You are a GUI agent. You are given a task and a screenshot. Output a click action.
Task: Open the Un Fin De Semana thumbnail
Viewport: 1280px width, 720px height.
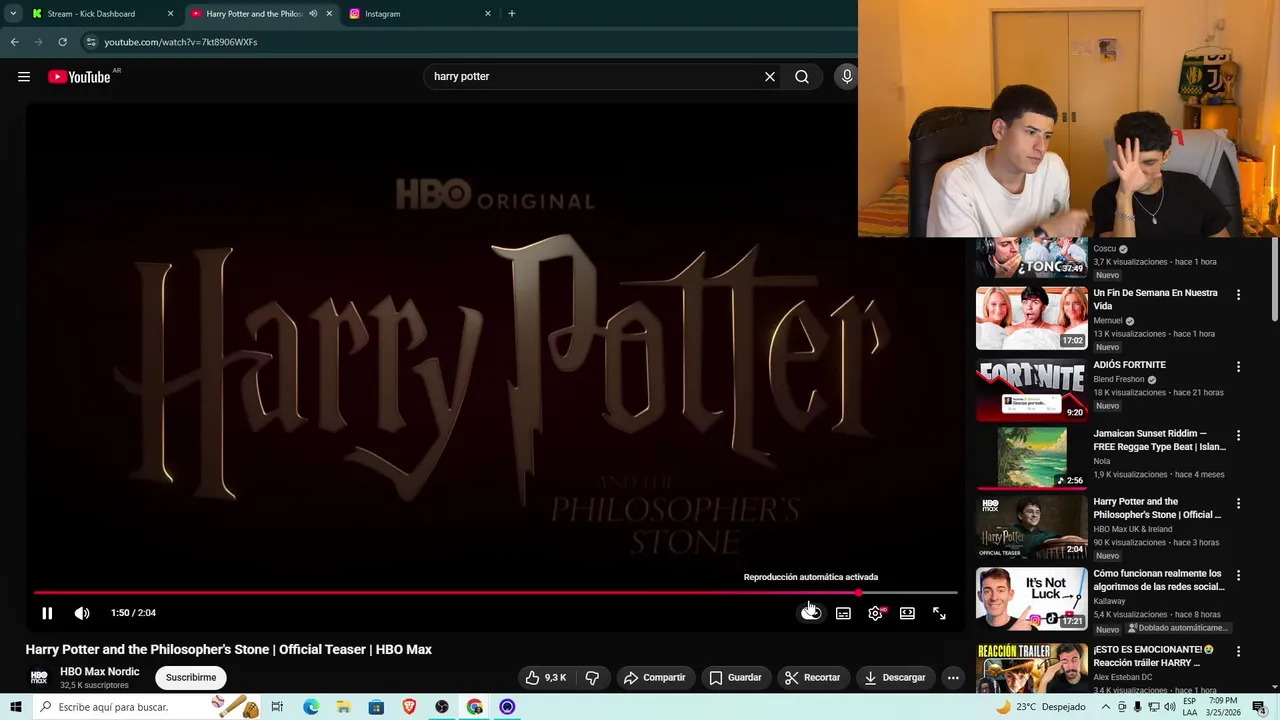[1031, 318]
